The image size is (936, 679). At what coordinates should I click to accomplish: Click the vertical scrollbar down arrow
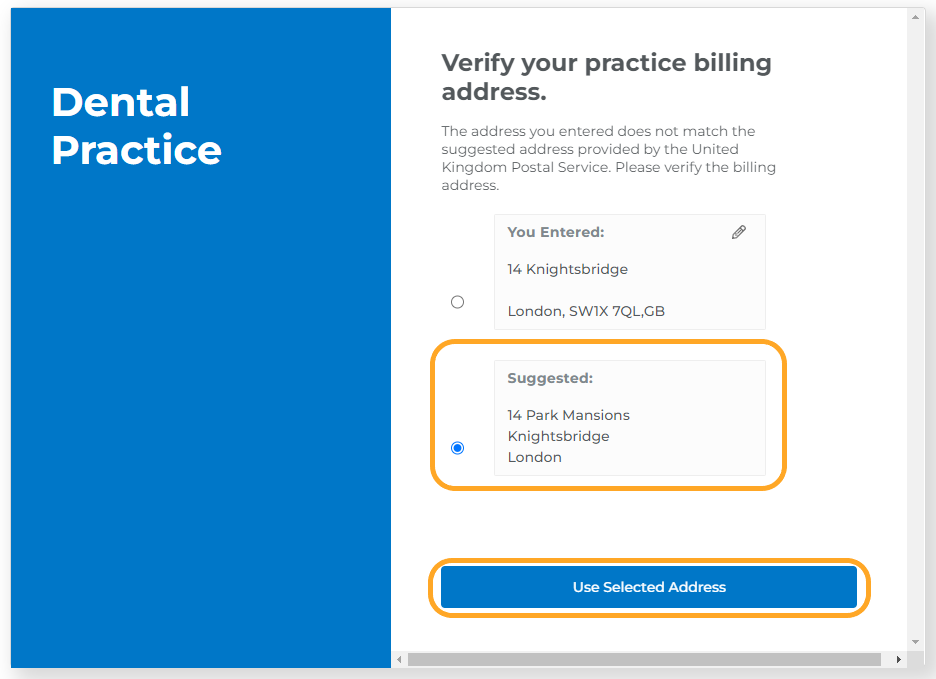coord(915,643)
